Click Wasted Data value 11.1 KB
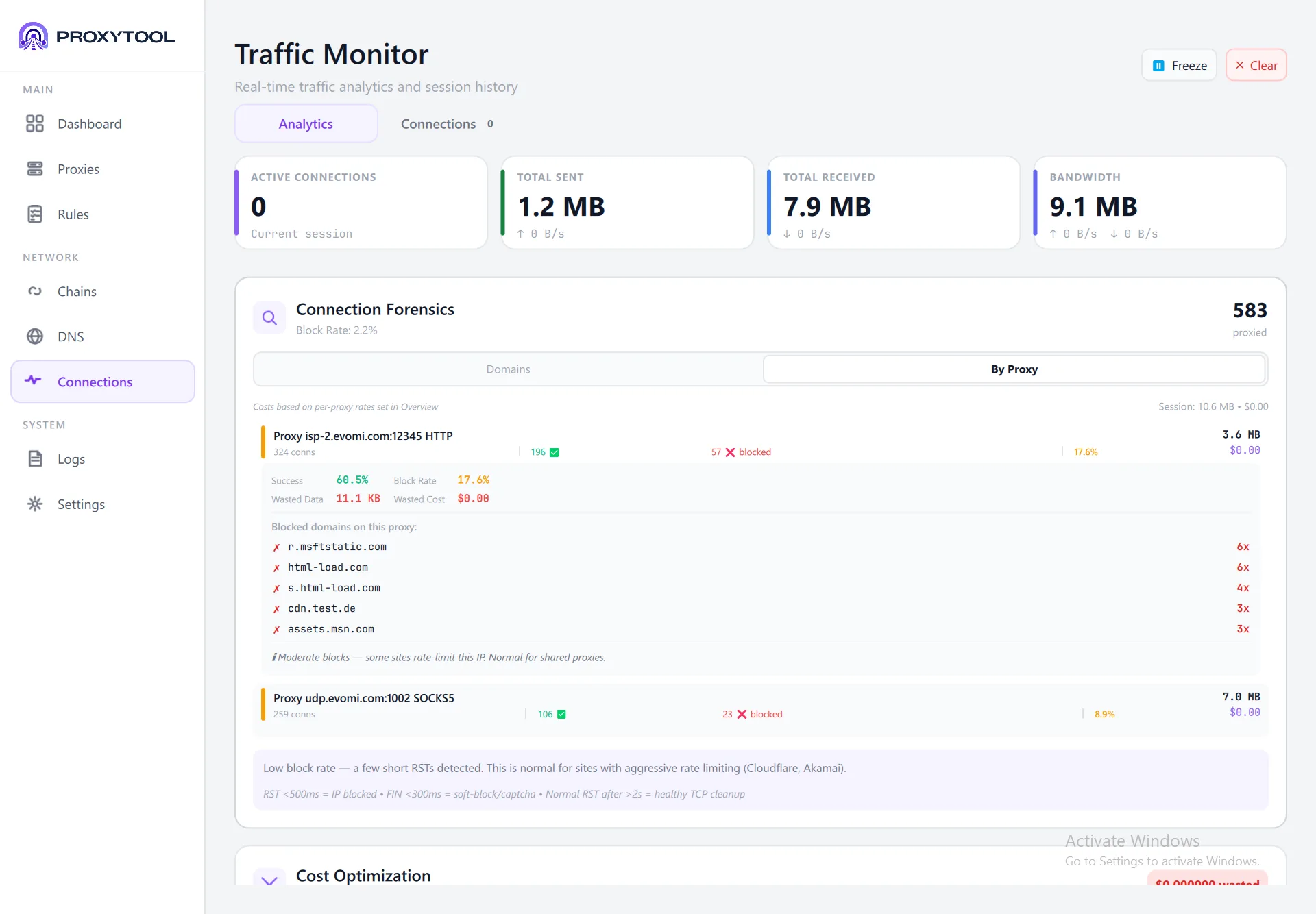Viewport: 1316px width, 914px height. tap(358, 498)
